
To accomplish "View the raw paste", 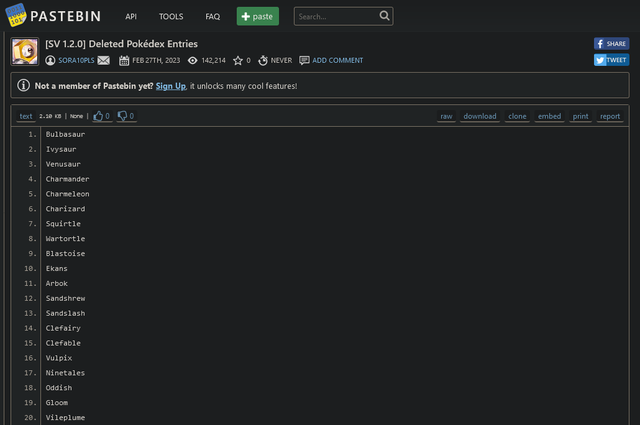I will click(446, 116).
